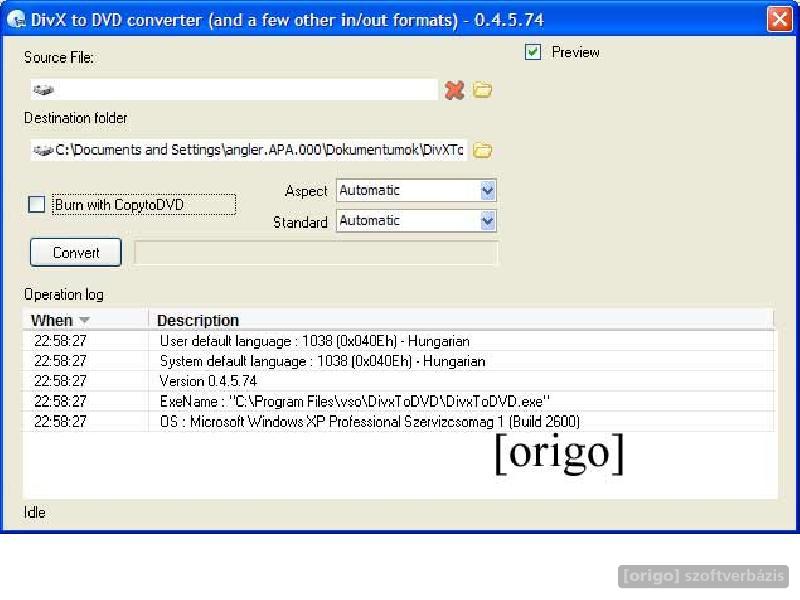Close the DivX to DVD converter window
This screenshot has width=800, height=600.
(780, 20)
